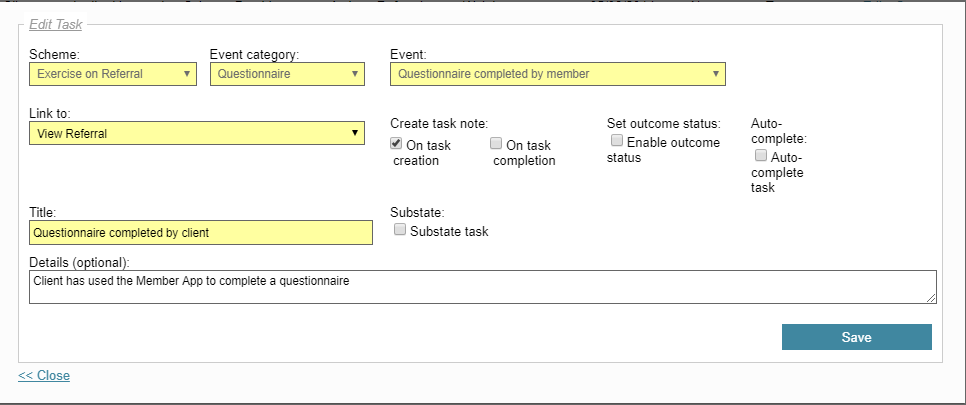
Task: Click the Link to dropdown arrow
Action: point(355,133)
